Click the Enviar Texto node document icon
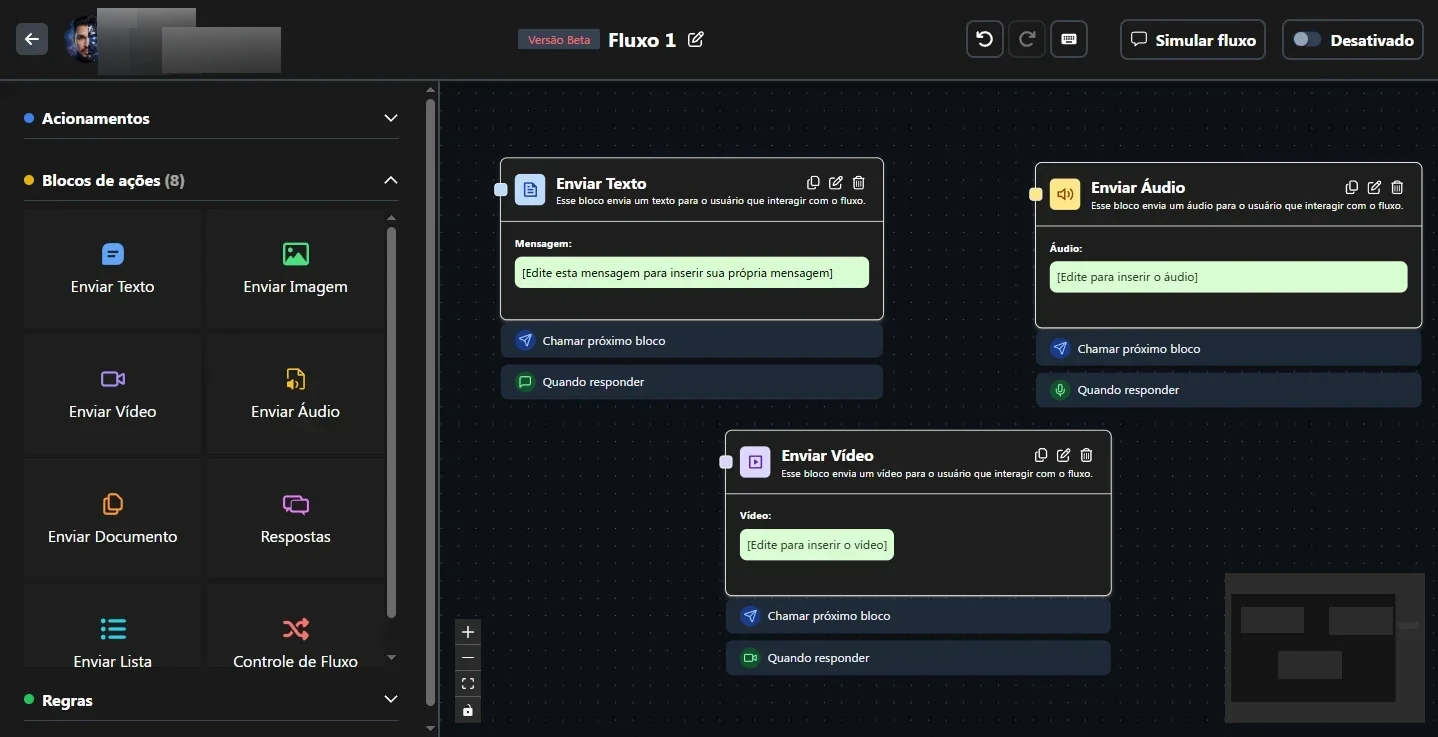 530,190
